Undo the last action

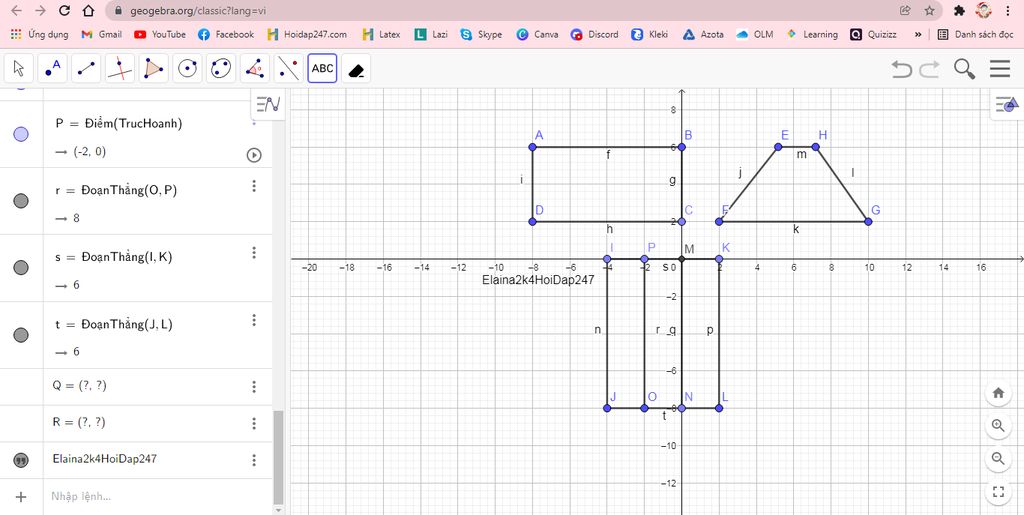point(902,68)
